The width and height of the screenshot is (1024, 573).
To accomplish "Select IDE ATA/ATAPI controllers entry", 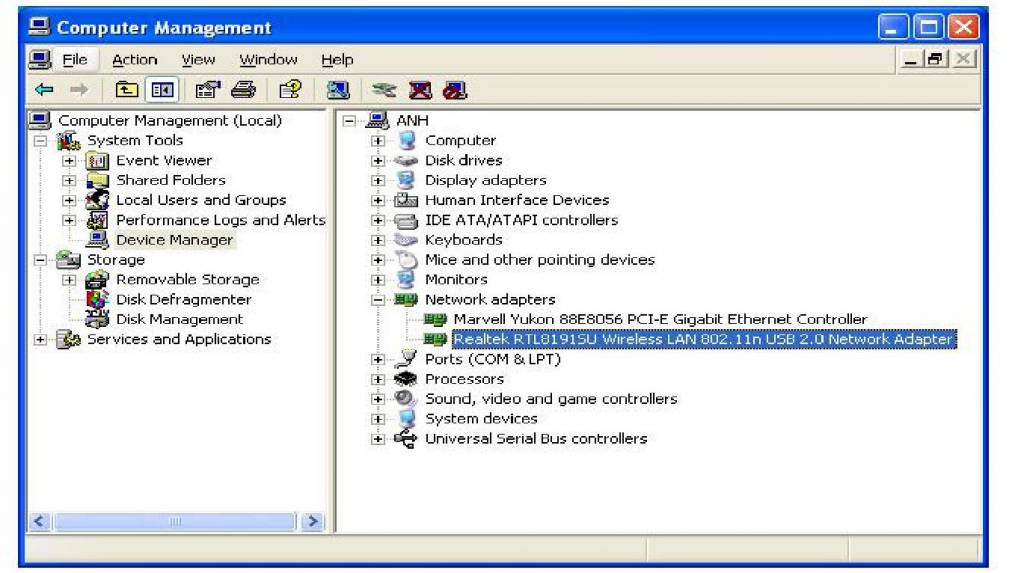I will [x=521, y=220].
